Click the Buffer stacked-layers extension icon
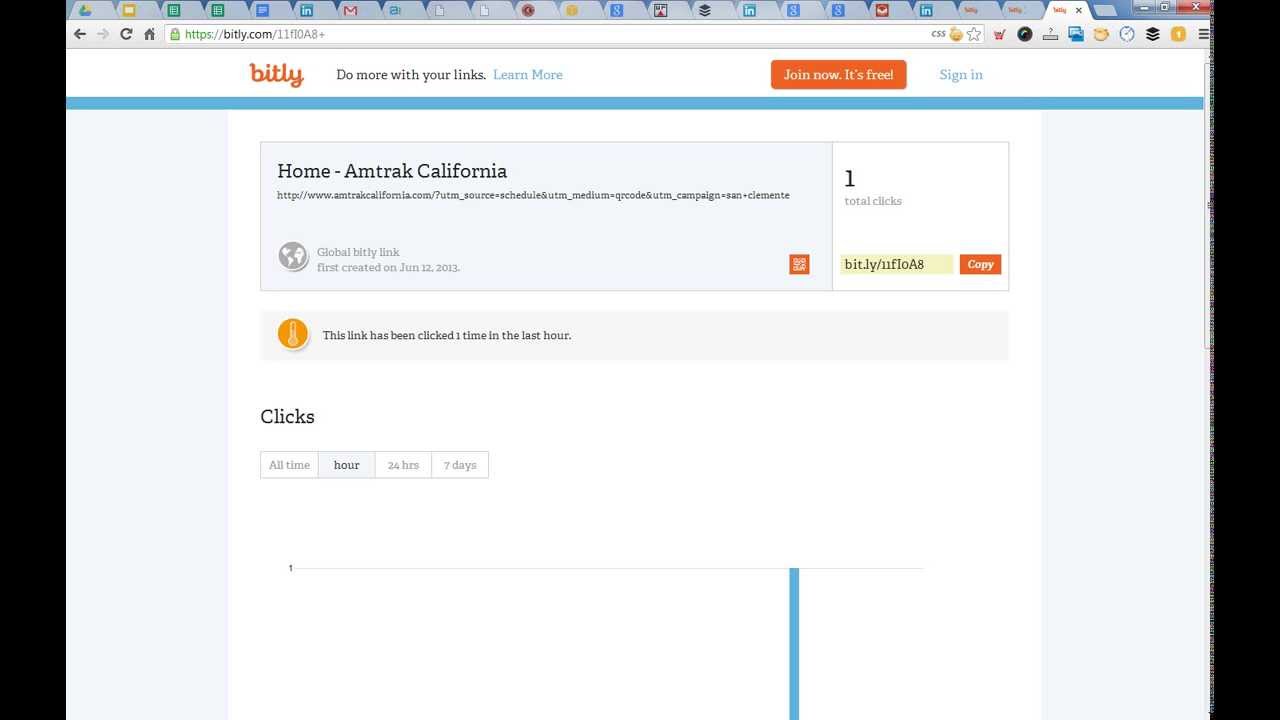 1152,34
